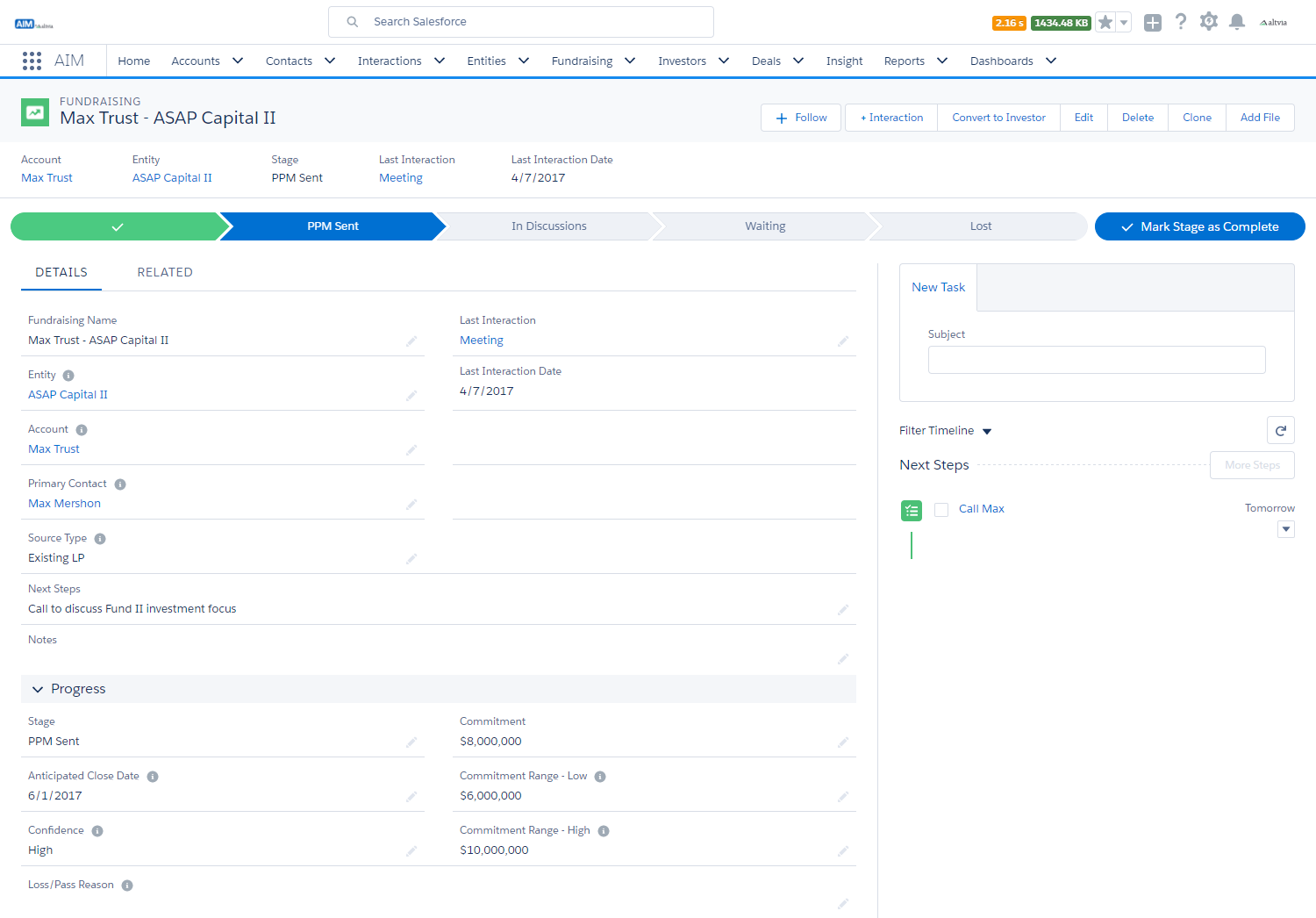Refresh the activity timeline
The width and height of the screenshot is (1316, 918).
coord(1280,431)
